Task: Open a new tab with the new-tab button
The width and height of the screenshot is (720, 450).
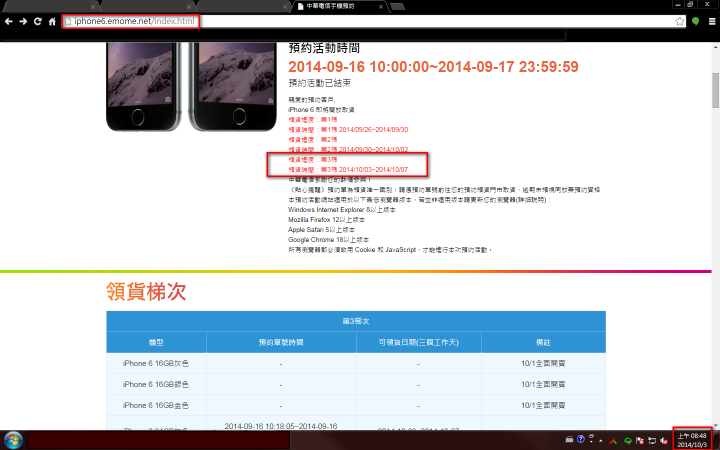Action: coord(397,6)
